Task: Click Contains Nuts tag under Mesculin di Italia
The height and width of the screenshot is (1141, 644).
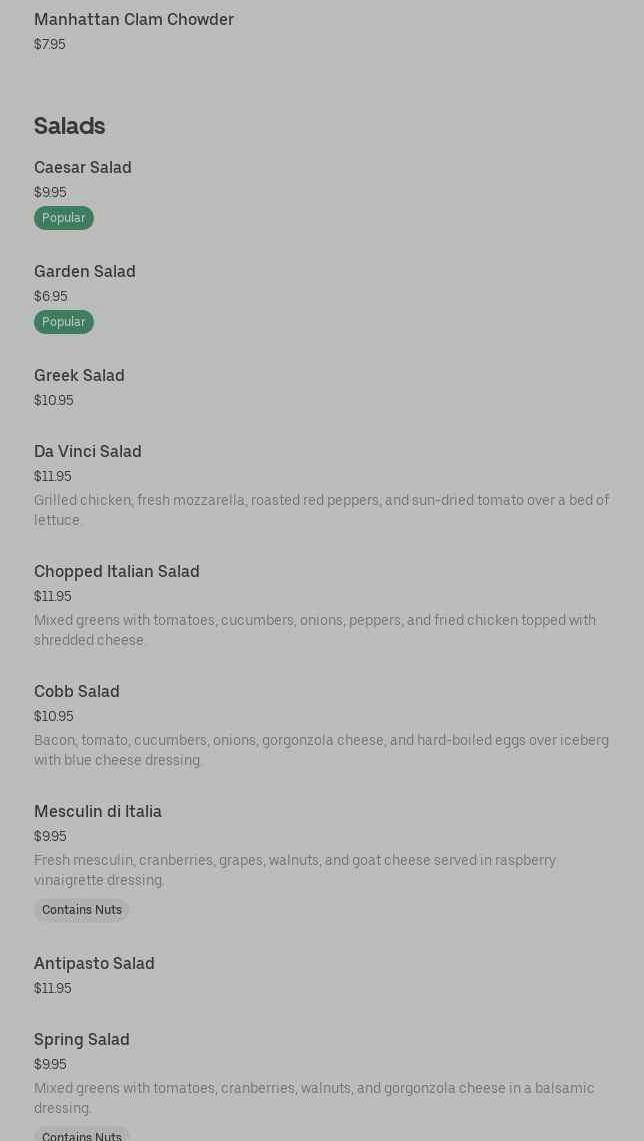Action: point(82,910)
